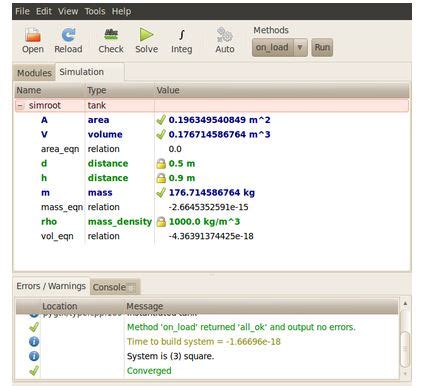Click value 0.5 m for d

[x=182, y=164]
